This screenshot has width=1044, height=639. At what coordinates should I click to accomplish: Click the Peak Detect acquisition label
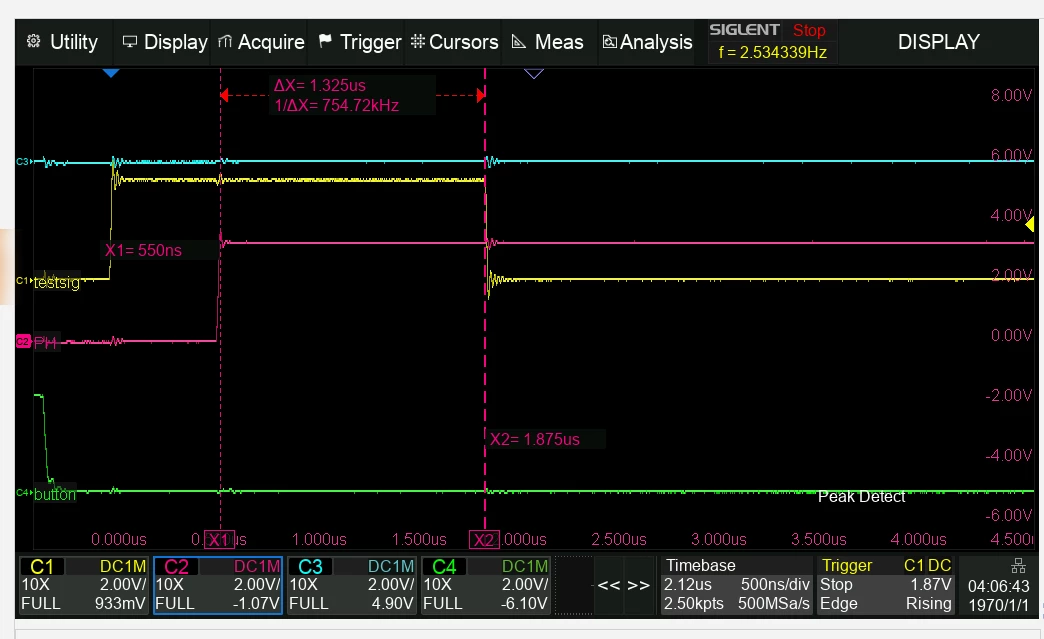click(x=861, y=497)
